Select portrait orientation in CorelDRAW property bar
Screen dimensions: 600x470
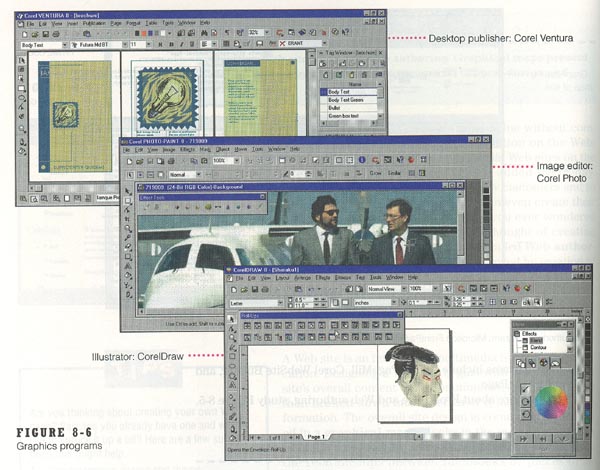[x=336, y=303]
